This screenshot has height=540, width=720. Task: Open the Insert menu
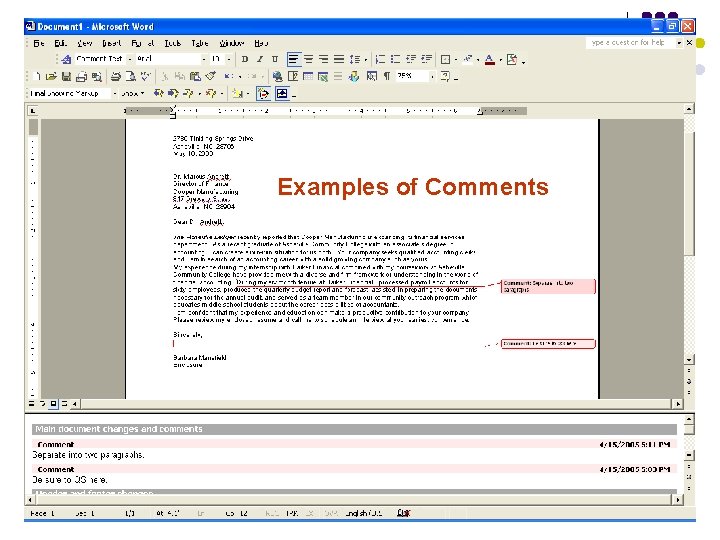click(x=112, y=43)
